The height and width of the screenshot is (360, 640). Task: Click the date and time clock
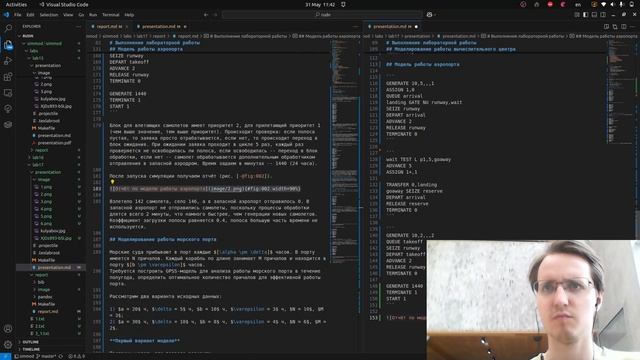pos(320,4)
